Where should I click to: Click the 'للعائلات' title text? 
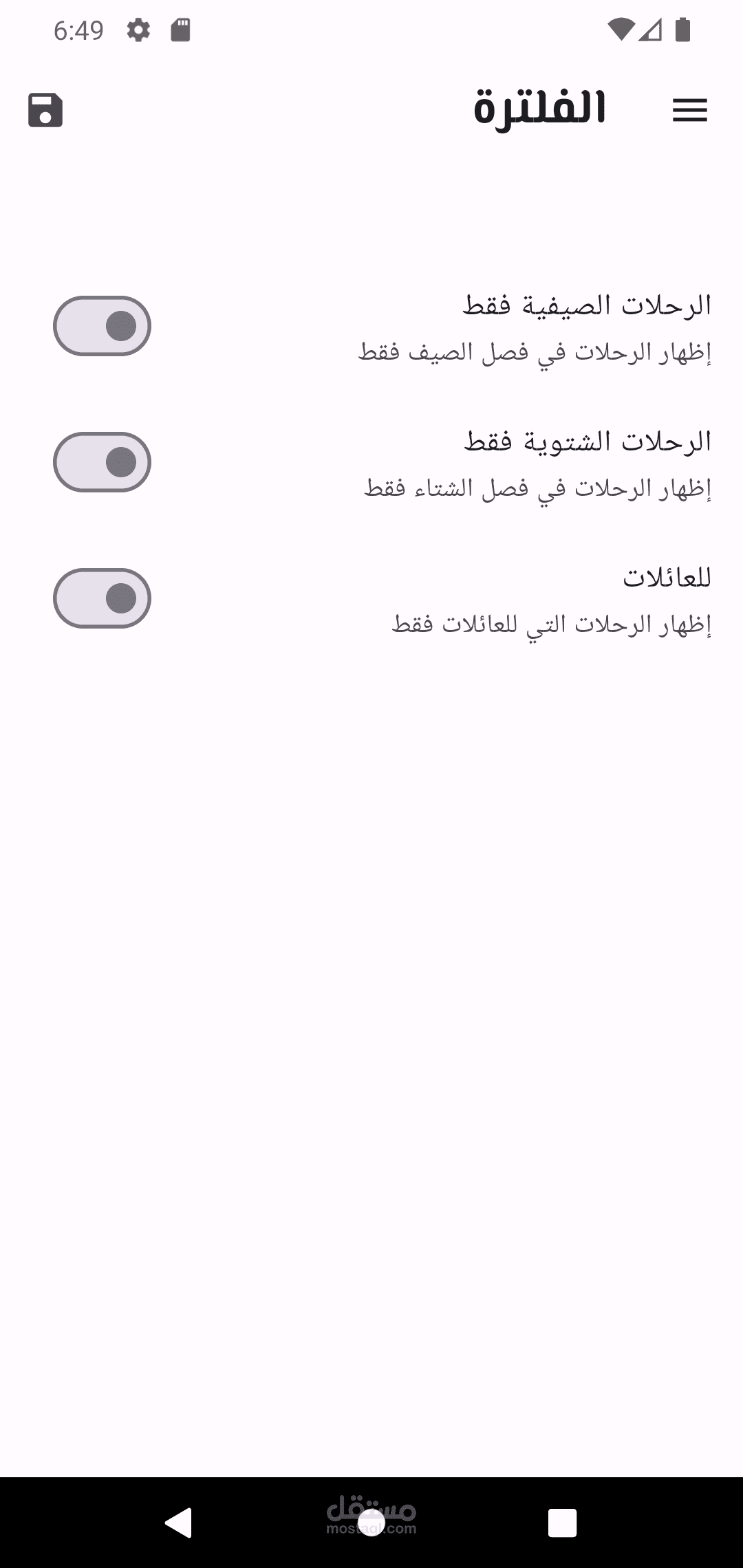point(667,578)
